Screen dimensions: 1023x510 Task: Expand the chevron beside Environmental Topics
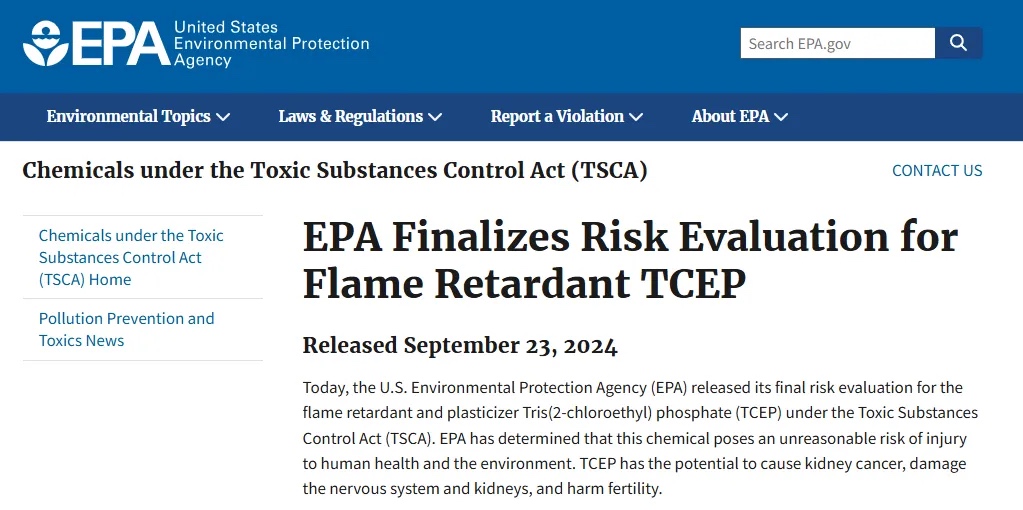click(x=223, y=117)
